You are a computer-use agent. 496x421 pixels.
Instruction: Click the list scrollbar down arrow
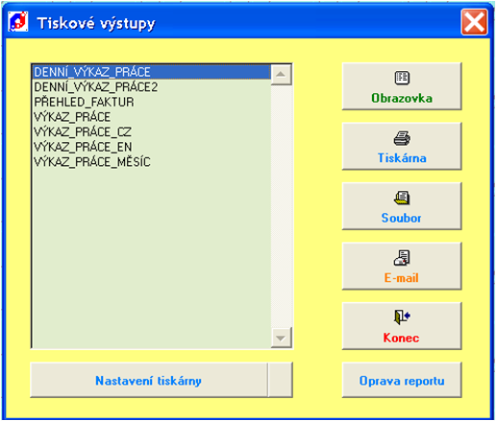click(x=281, y=337)
